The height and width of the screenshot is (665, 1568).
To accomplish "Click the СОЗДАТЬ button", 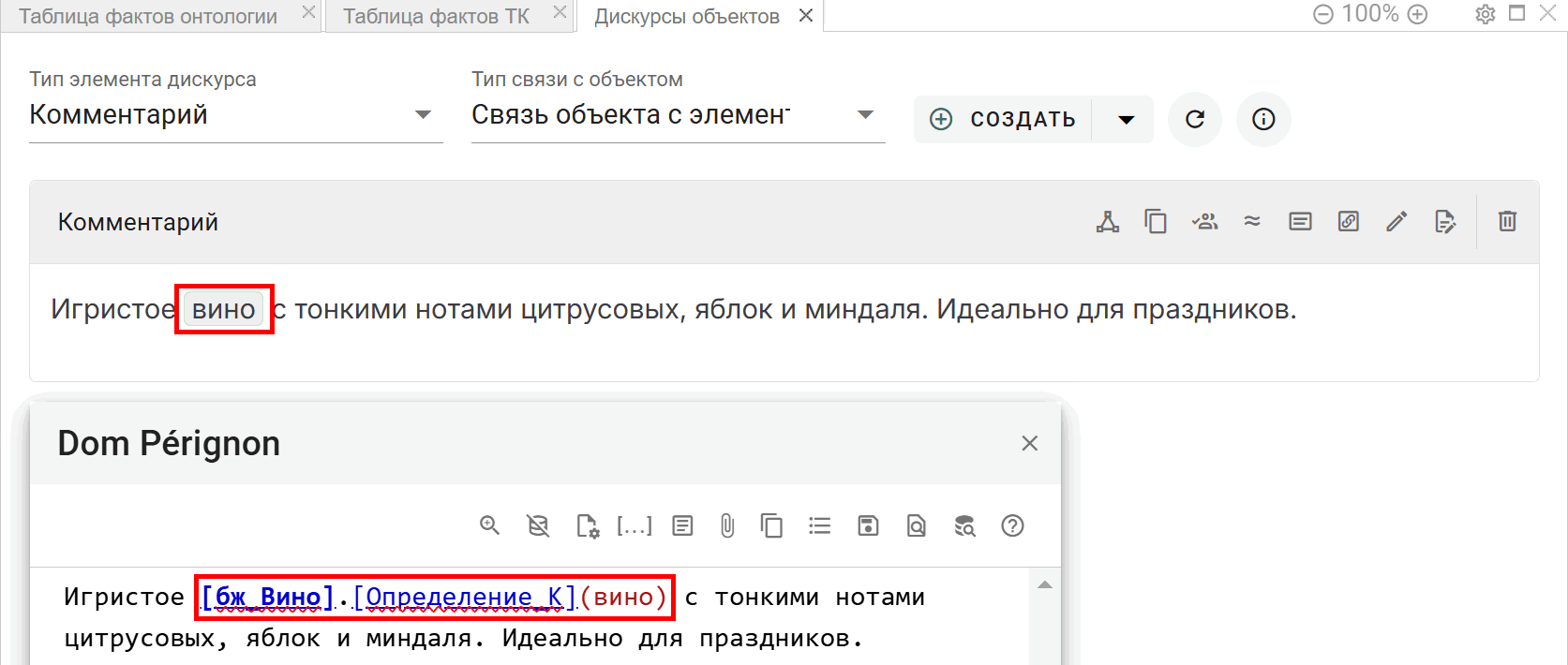I will point(1003,119).
